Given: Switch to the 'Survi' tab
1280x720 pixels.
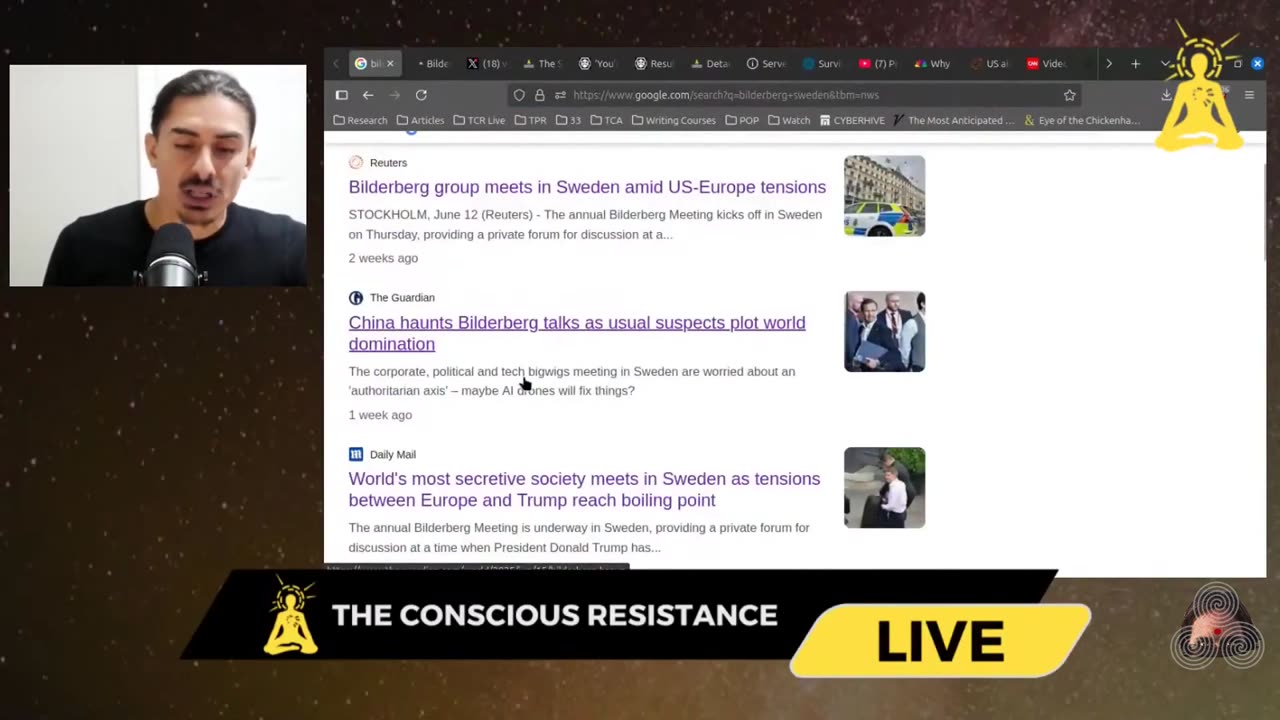Looking at the screenshot, I should [822, 64].
